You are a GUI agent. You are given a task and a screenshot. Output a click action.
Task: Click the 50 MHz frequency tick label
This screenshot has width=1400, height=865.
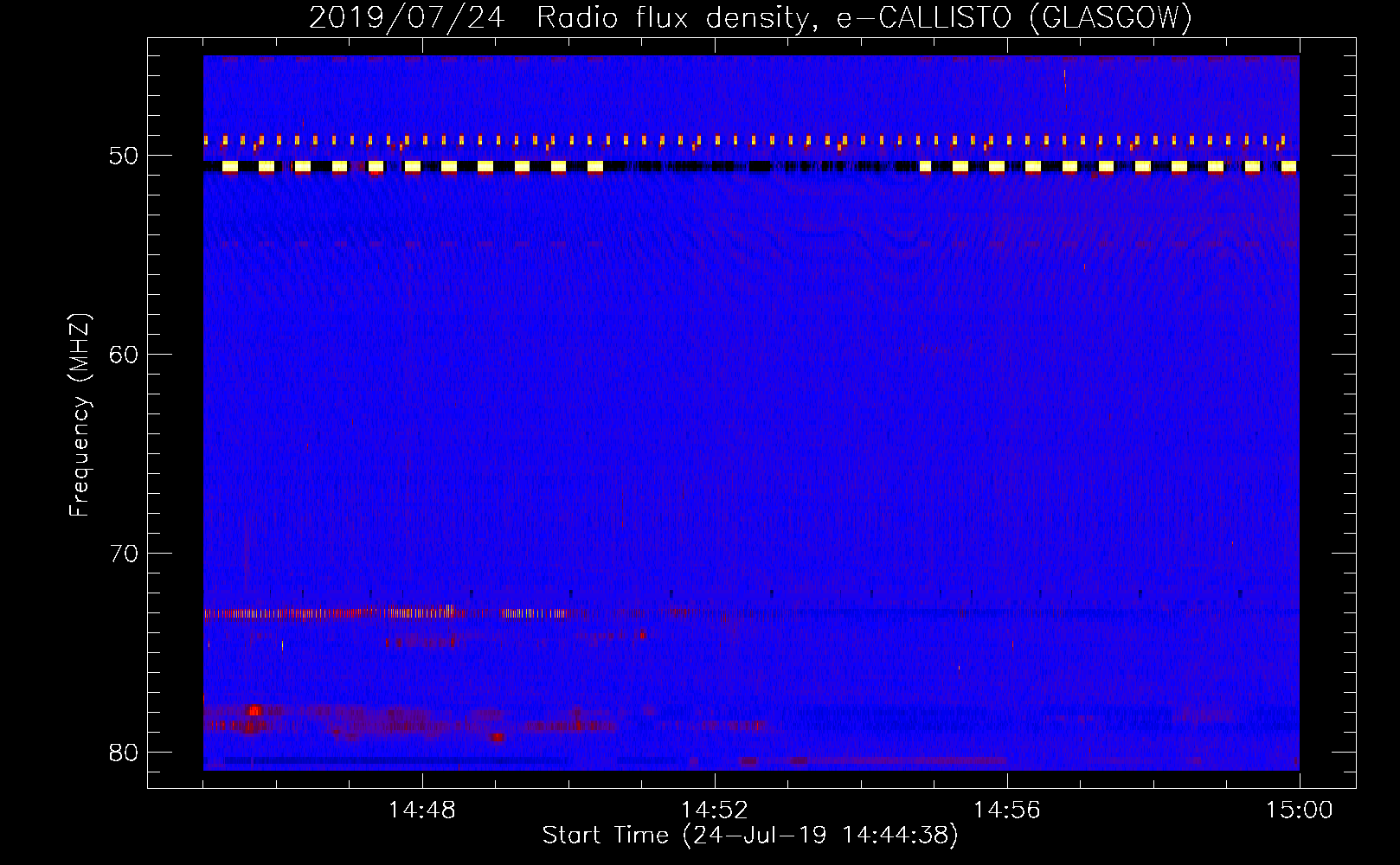(125, 157)
